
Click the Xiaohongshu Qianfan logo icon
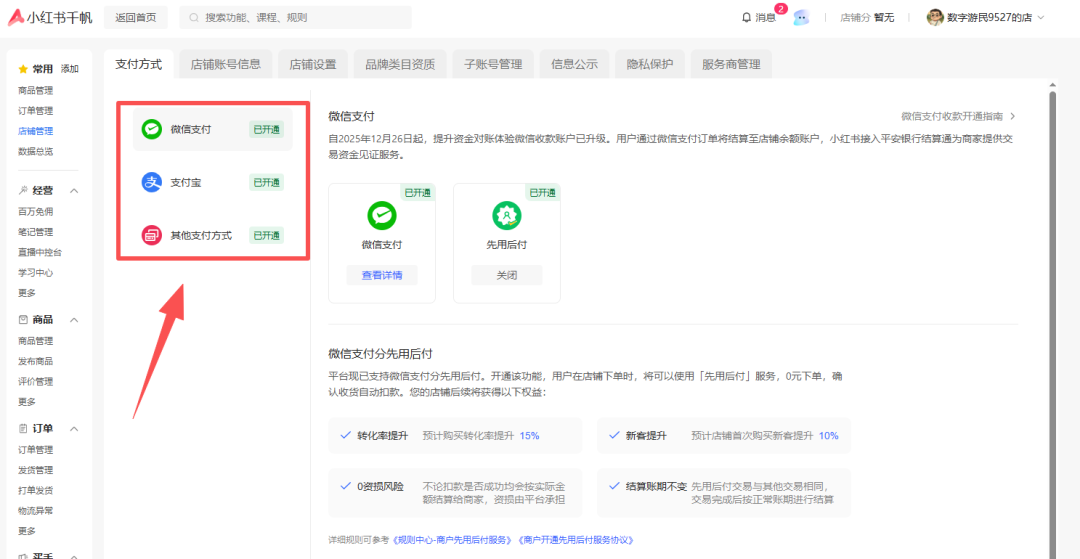click(x=15, y=17)
